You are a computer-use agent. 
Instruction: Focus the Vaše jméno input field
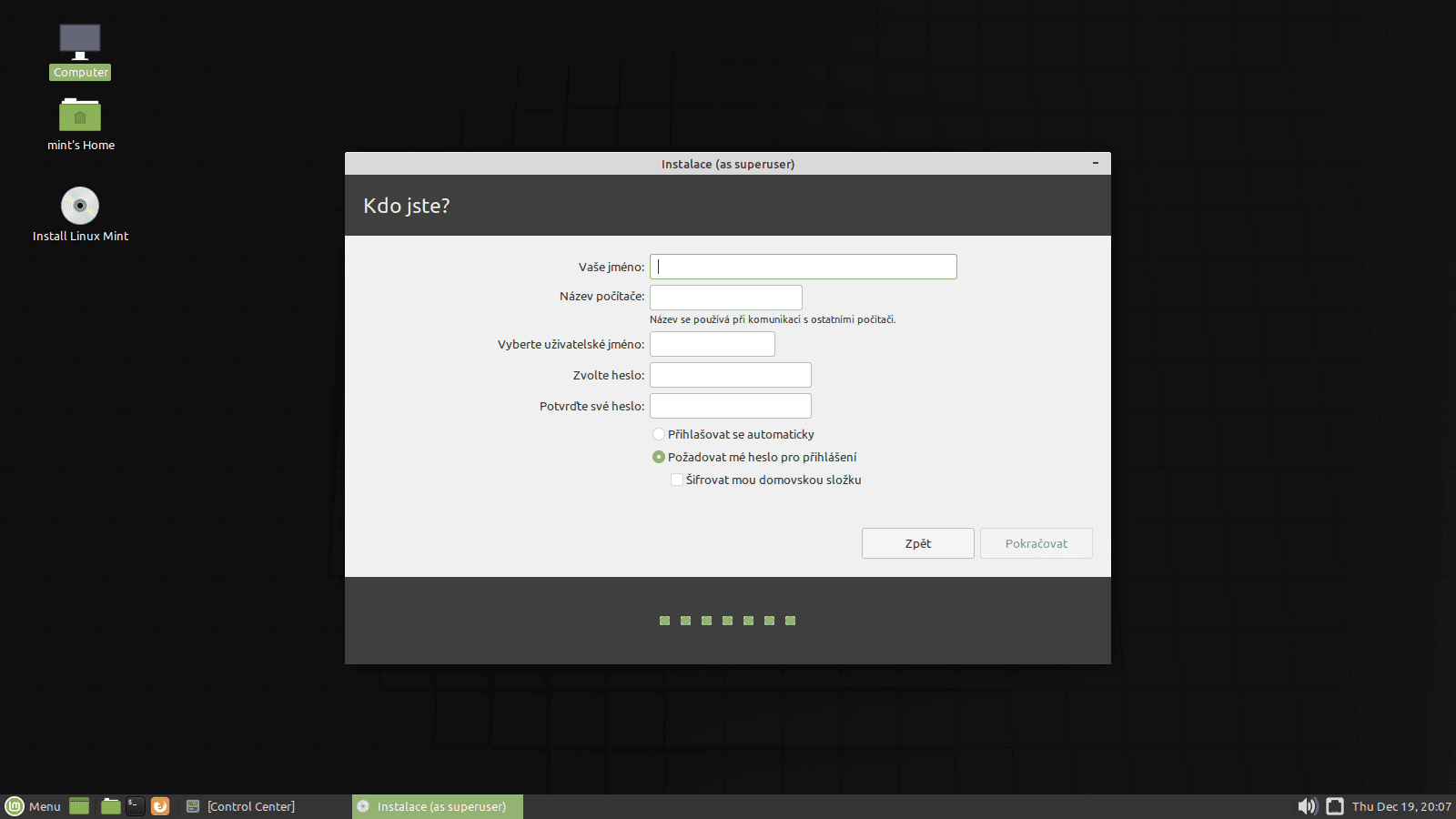click(803, 266)
